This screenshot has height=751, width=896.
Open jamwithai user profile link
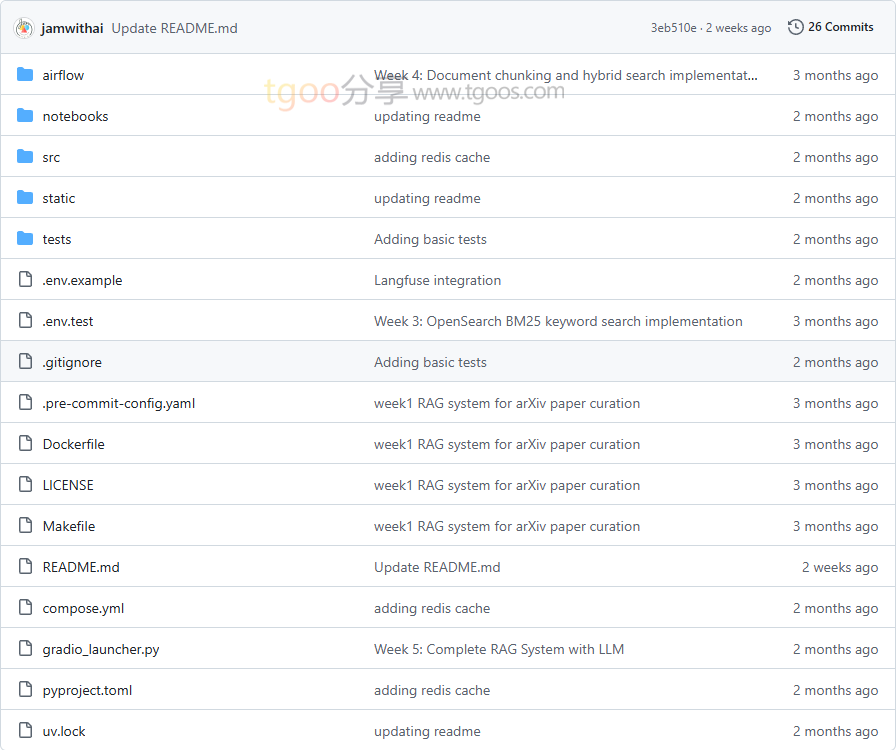click(x=72, y=28)
